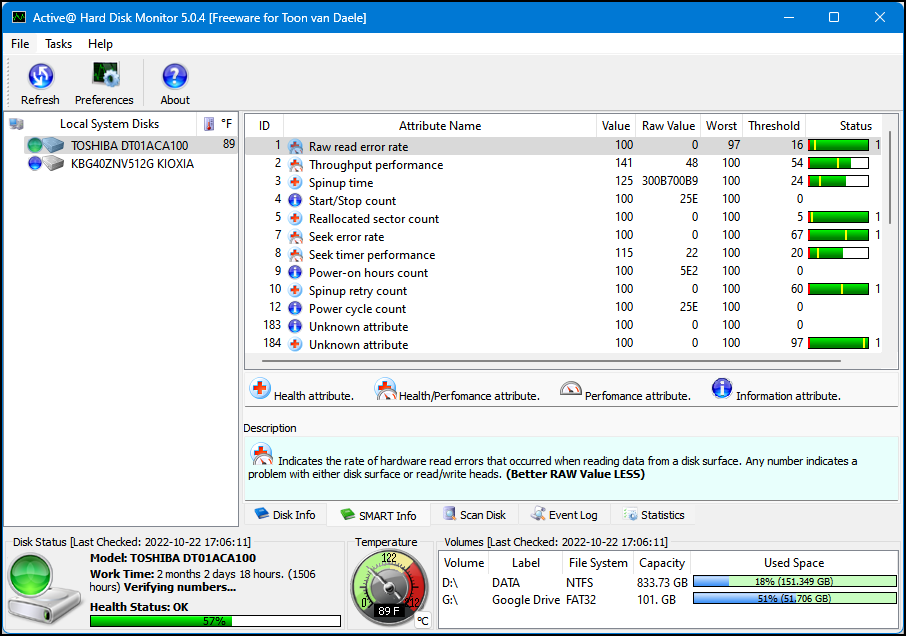Screen dimensions: 906x636
Task: Click the Raw Value column header
Action: pos(669,126)
